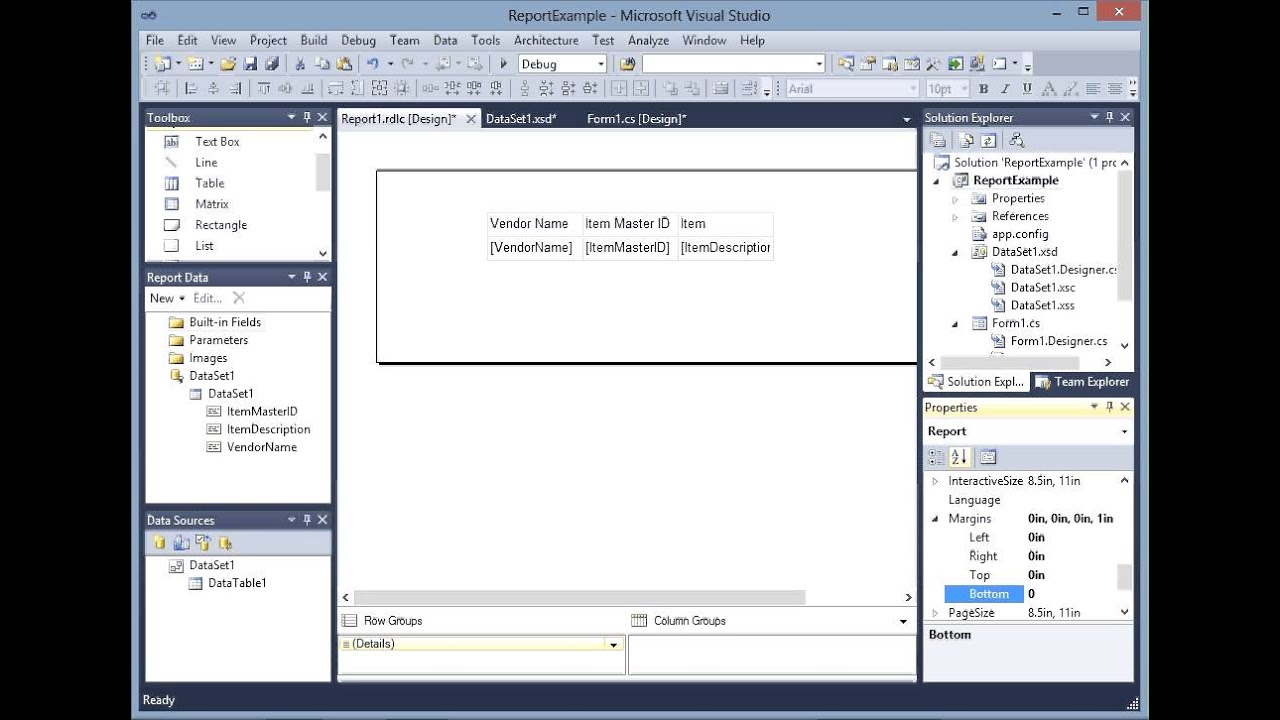1280x720 pixels.
Task: Start debugging with the green play arrow
Action: pos(504,64)
